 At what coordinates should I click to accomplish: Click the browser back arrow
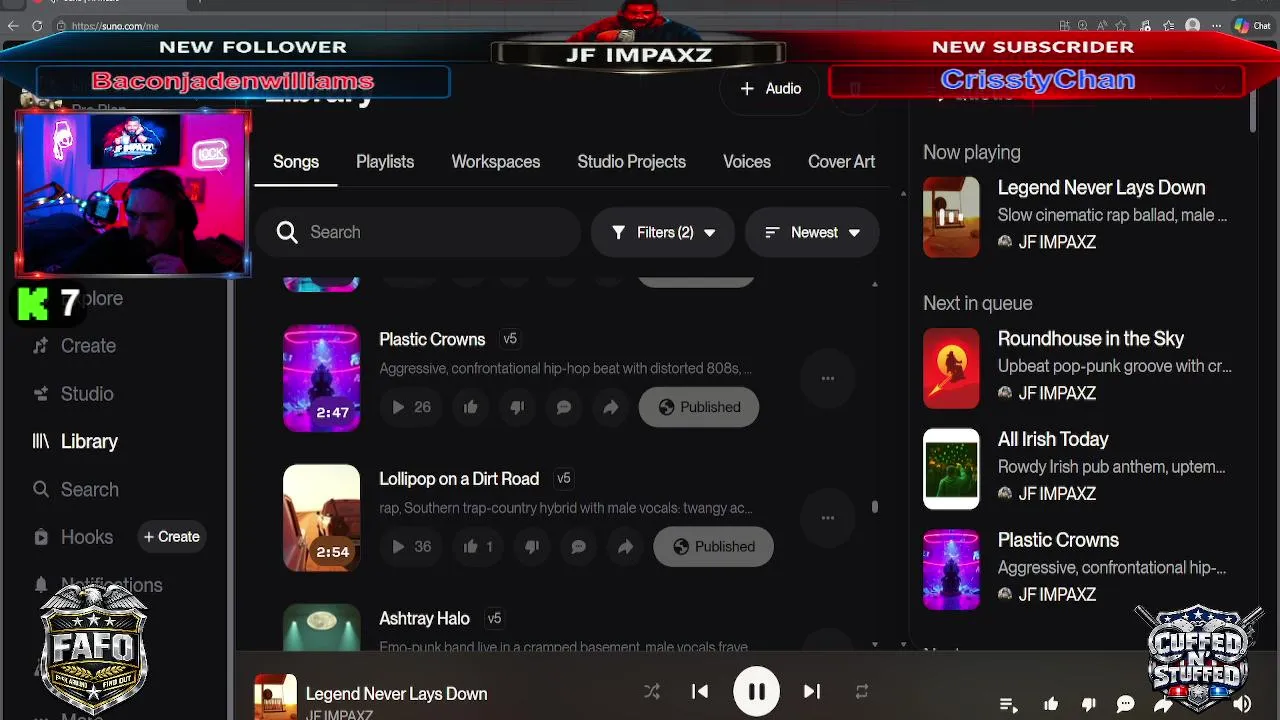click(13, 26)
